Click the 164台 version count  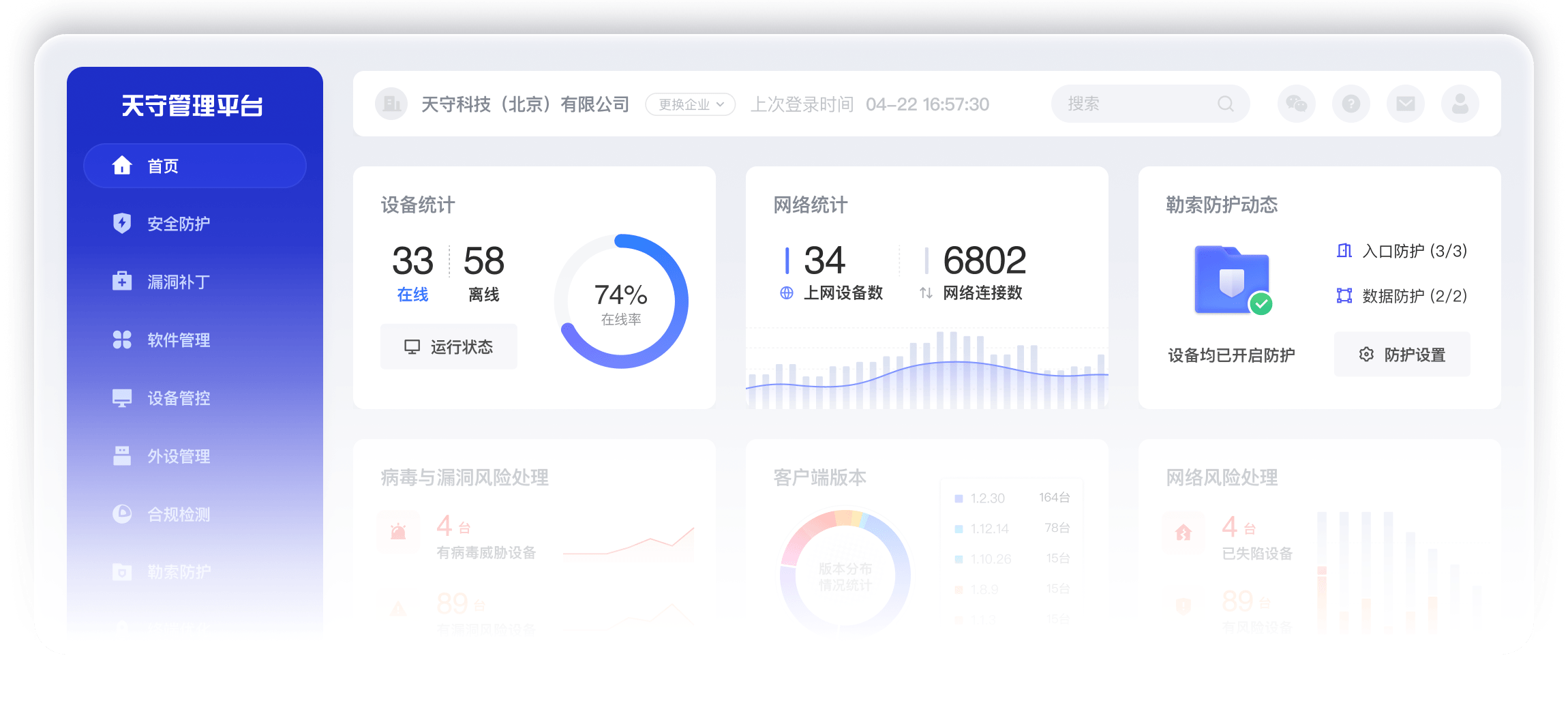[x=1054, y=498]
